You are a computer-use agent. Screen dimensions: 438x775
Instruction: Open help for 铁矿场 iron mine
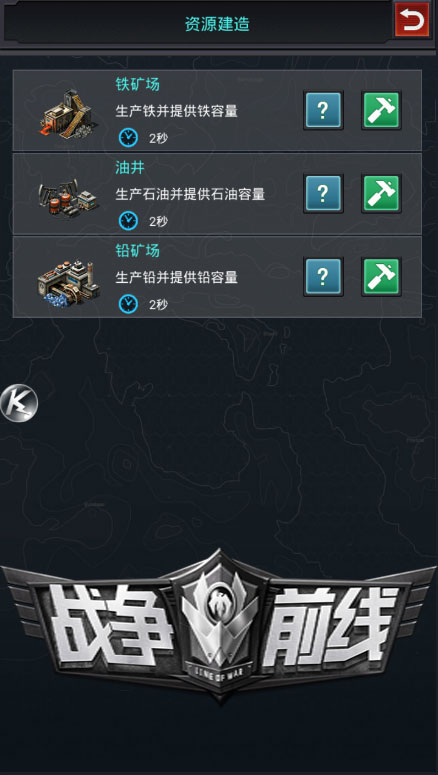[x=323, y=111]
